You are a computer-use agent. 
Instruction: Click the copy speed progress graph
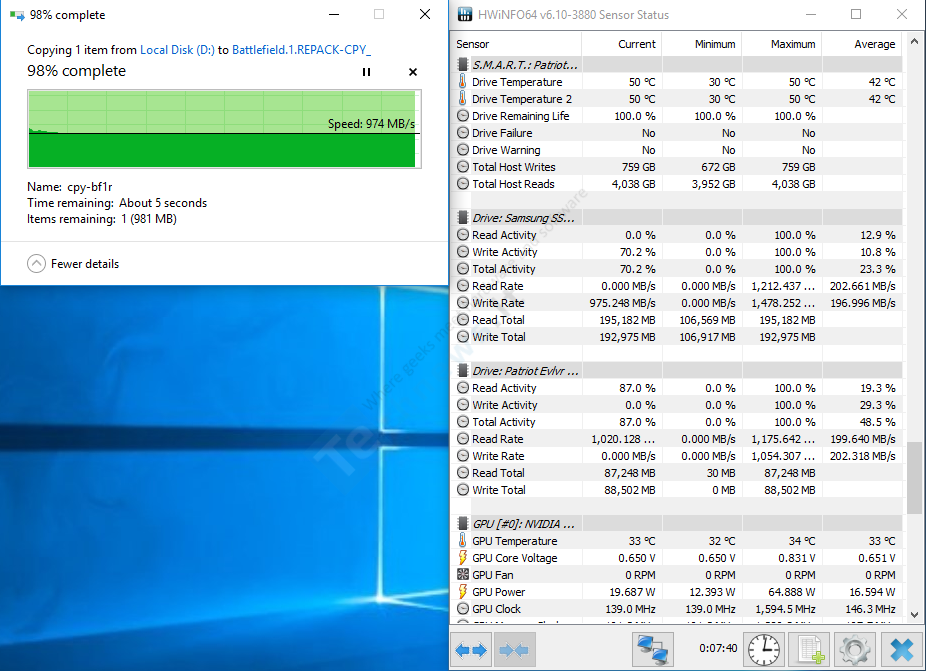click(224, 129)
